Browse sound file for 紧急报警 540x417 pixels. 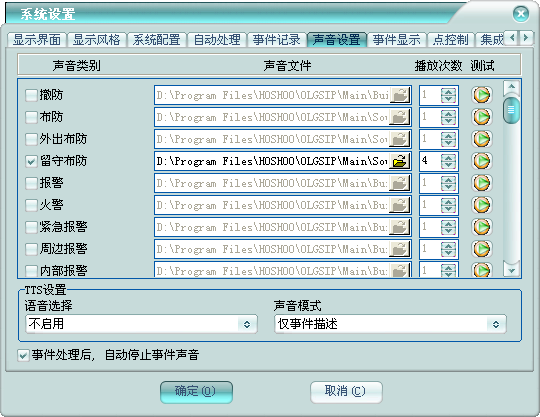399,227
